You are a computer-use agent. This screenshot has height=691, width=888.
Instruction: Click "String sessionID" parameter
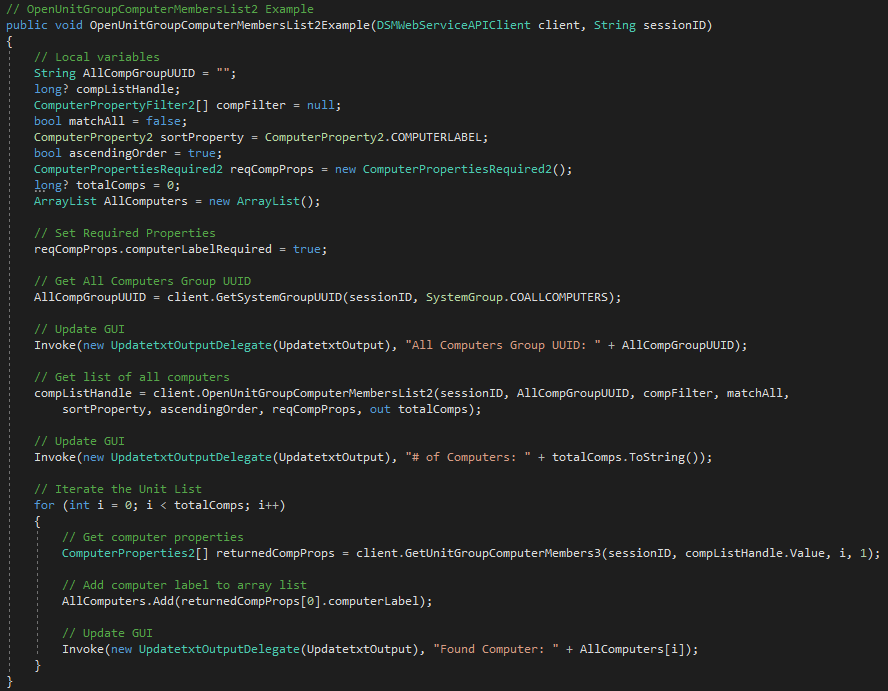650,25
